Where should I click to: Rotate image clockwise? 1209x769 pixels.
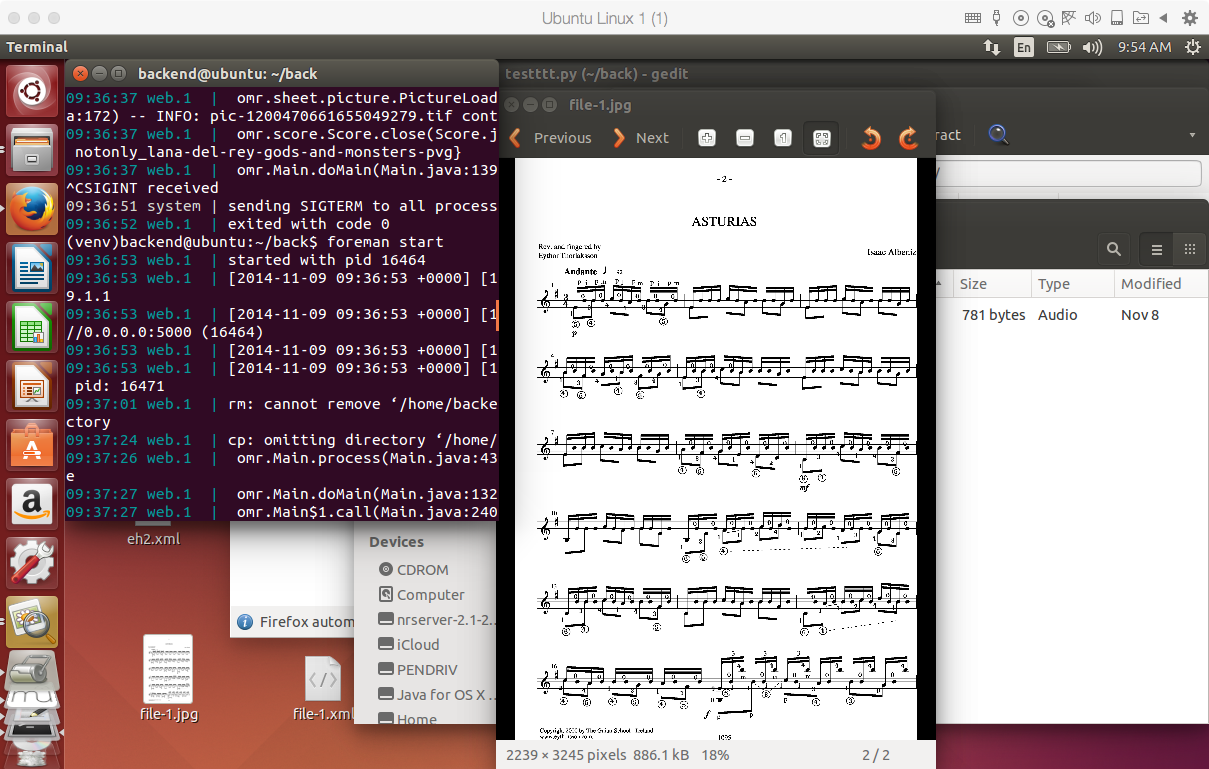pos(908,138)
